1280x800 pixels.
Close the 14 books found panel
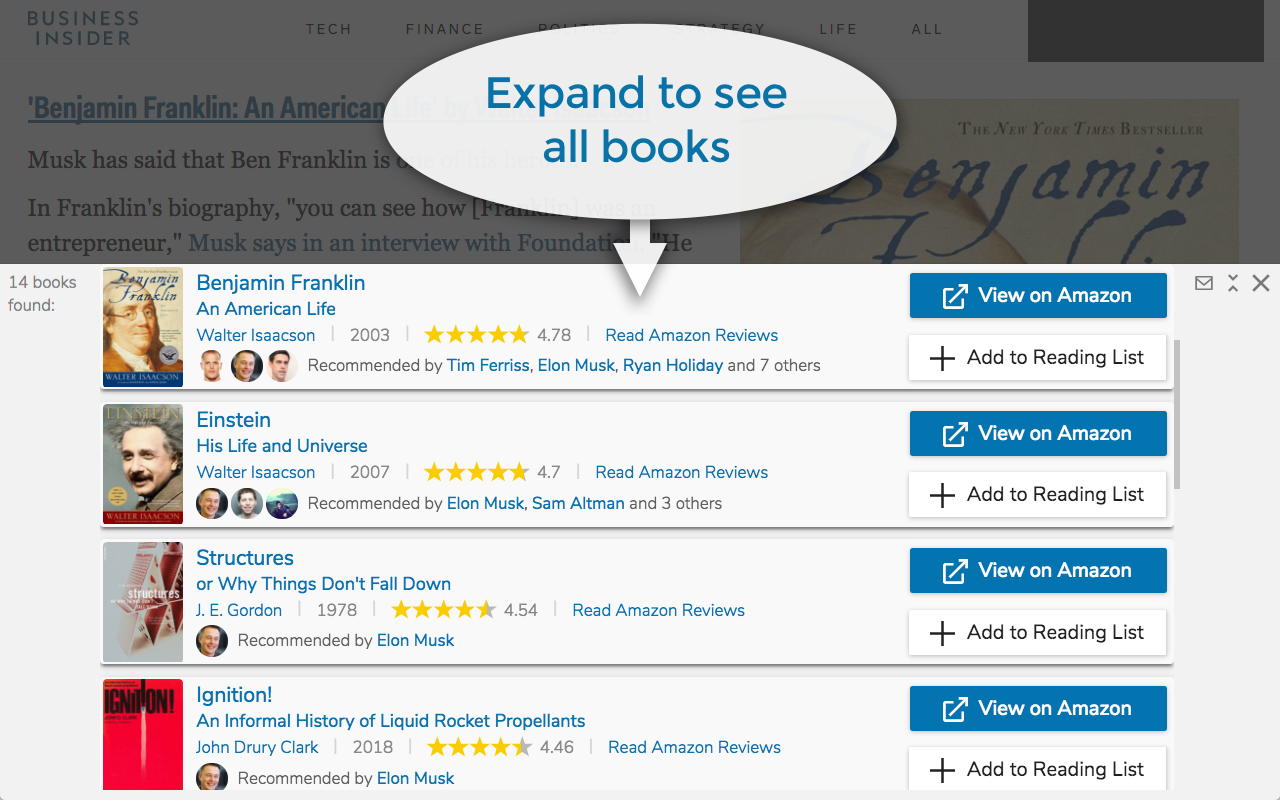1260,283
